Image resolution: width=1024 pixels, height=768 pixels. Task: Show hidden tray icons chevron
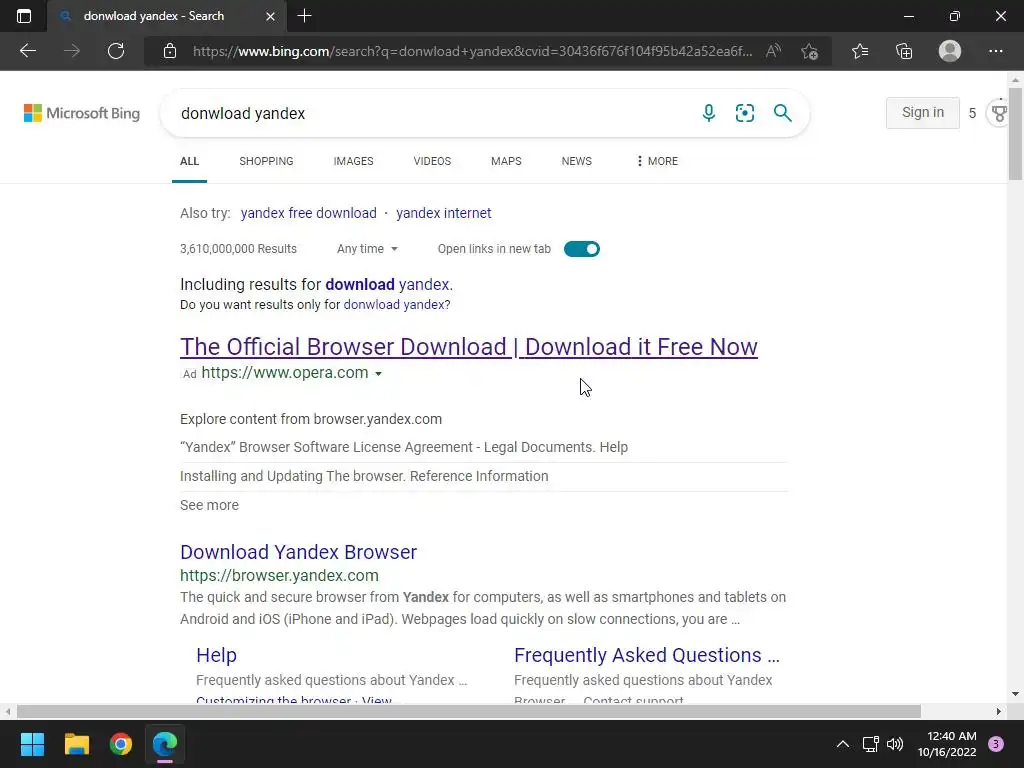coord(843,744)
